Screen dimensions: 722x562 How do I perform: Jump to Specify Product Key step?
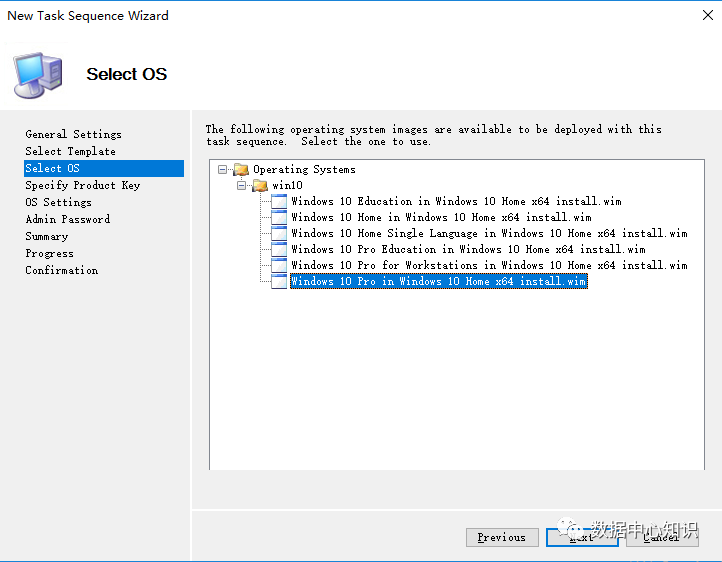click(x=82, y=185)
